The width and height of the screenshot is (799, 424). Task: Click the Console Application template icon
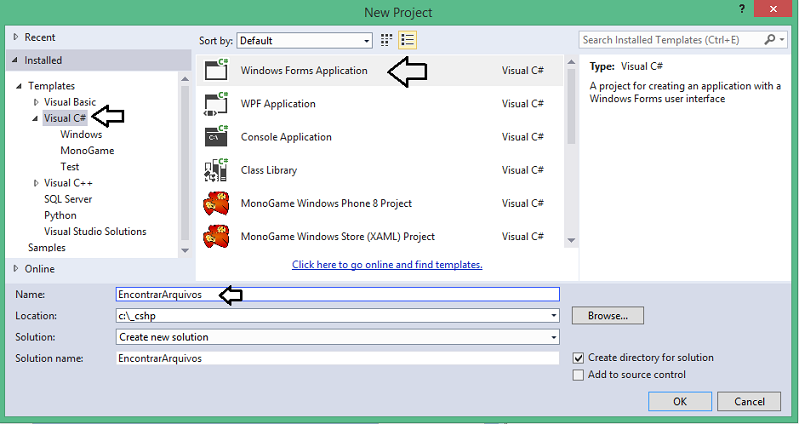point(216,137)
